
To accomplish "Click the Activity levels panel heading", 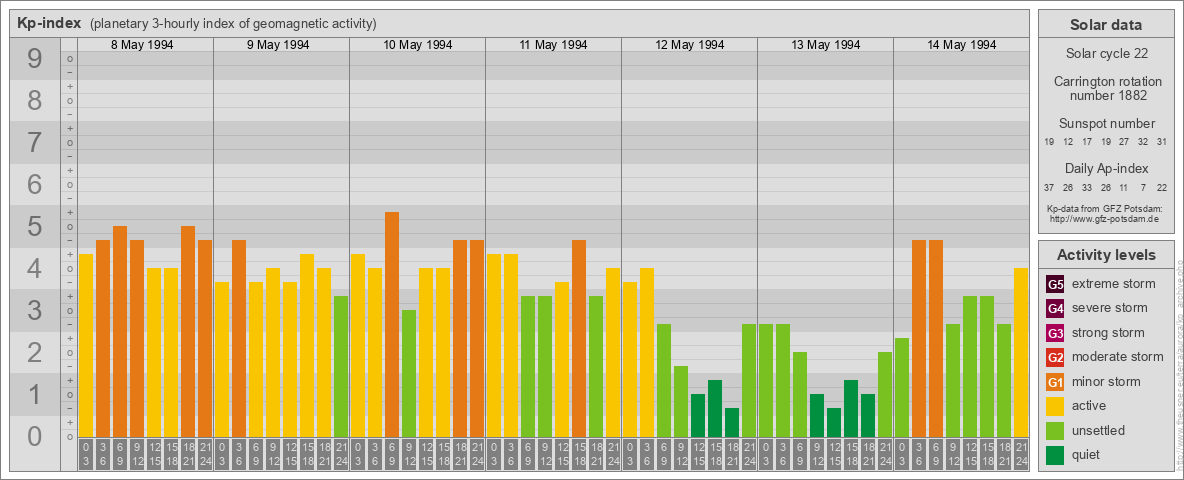I will [1106, 255].
